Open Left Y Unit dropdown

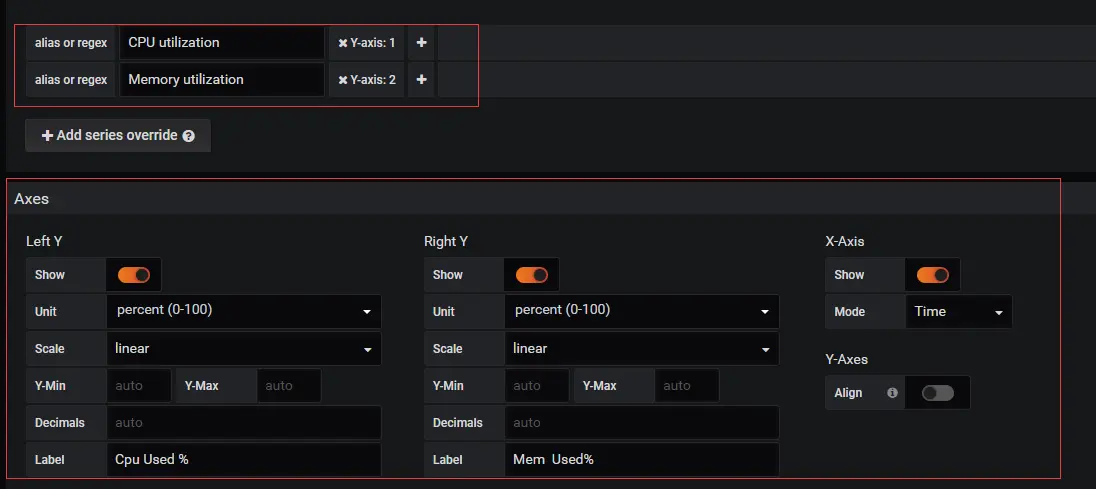pos(243,311)
